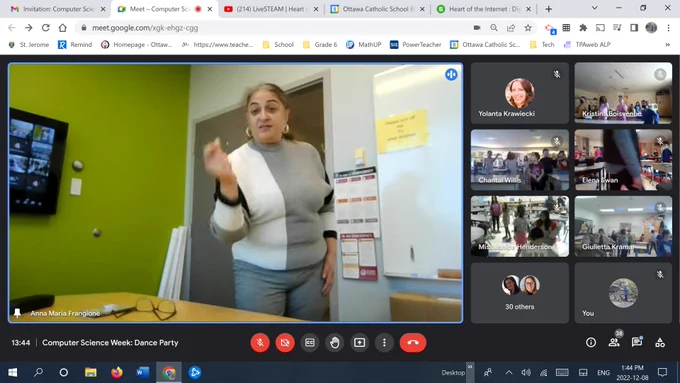The height and width of the screenshot is (383, 680).
Task: Open the three-dot more options menu
Action: pyautogui.click(x=384, y=343)
